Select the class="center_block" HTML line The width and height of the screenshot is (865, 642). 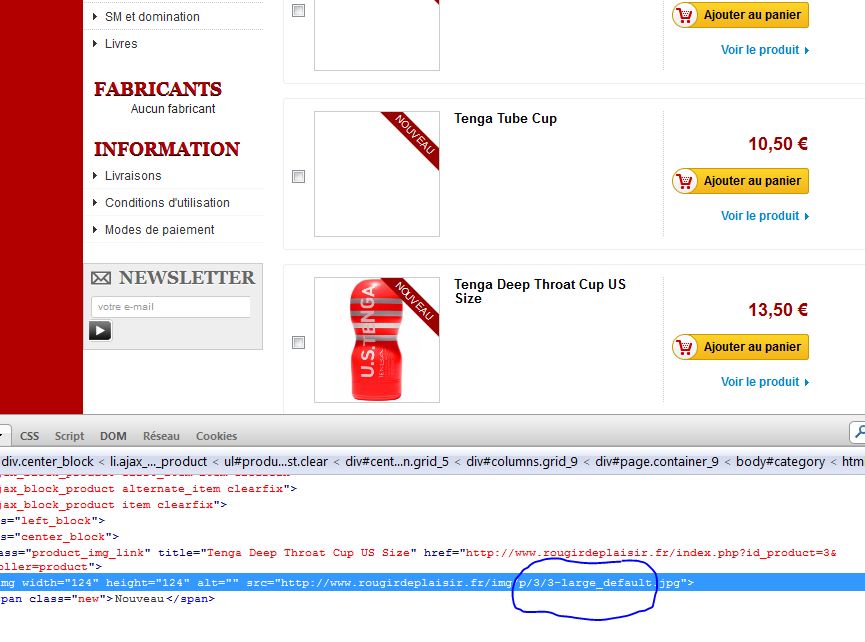pos(60,537)
